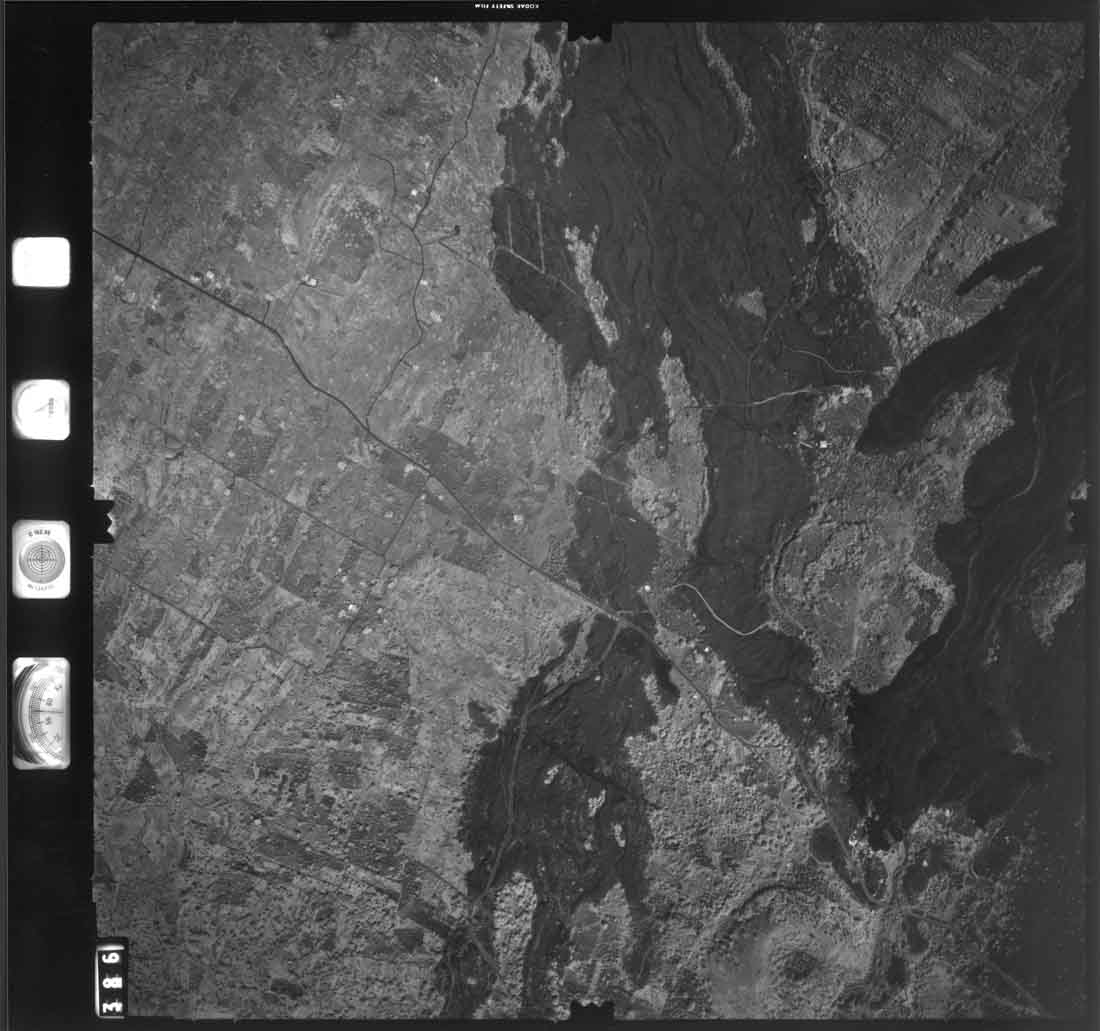
Task: Click where the diagonal road meets the left photo edge
Action: pos(96,232)
